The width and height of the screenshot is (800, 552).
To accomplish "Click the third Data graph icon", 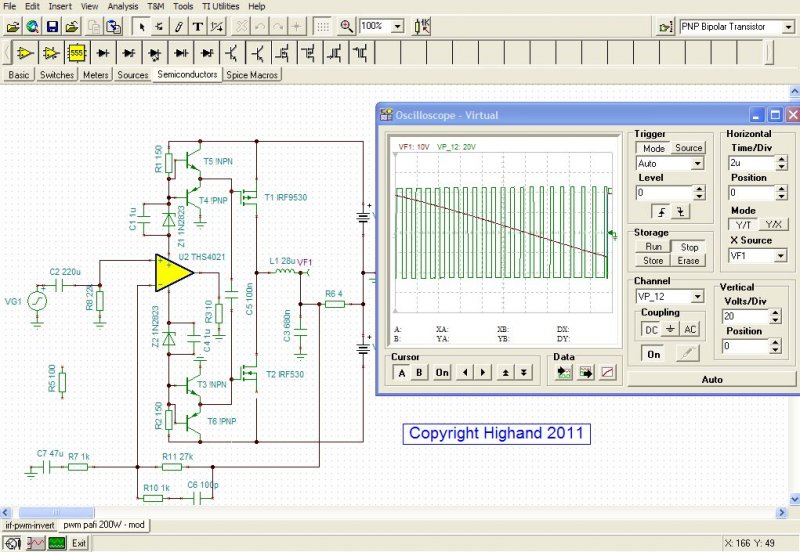I will (x=607, y=372).
